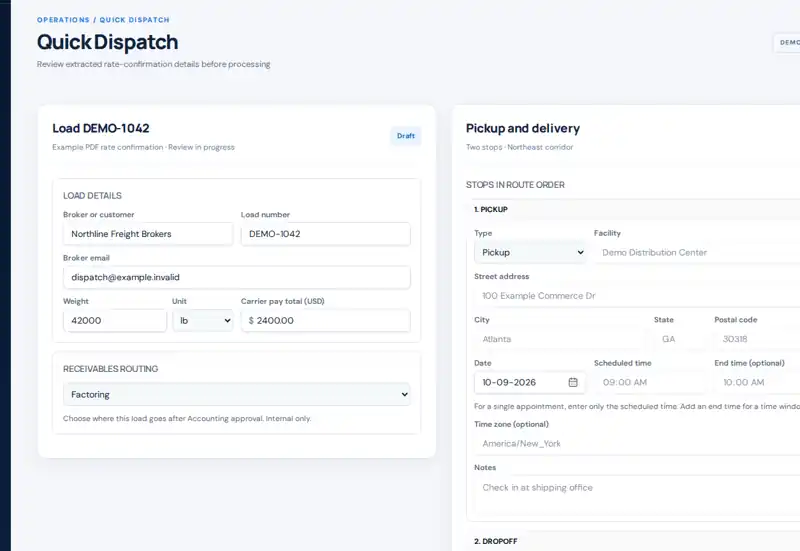The height and width of the screenshot is (551, 800).
Task: Click the LOAD DETAILS section label
Action: [92, 195]
